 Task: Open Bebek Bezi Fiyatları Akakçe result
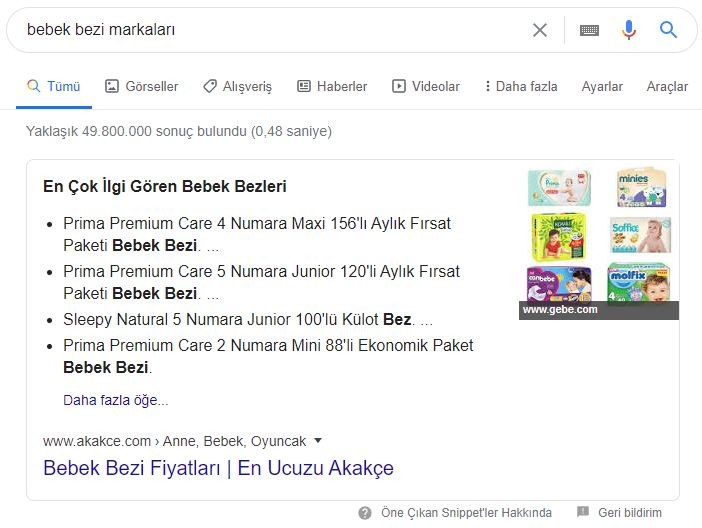click(218, 468)
